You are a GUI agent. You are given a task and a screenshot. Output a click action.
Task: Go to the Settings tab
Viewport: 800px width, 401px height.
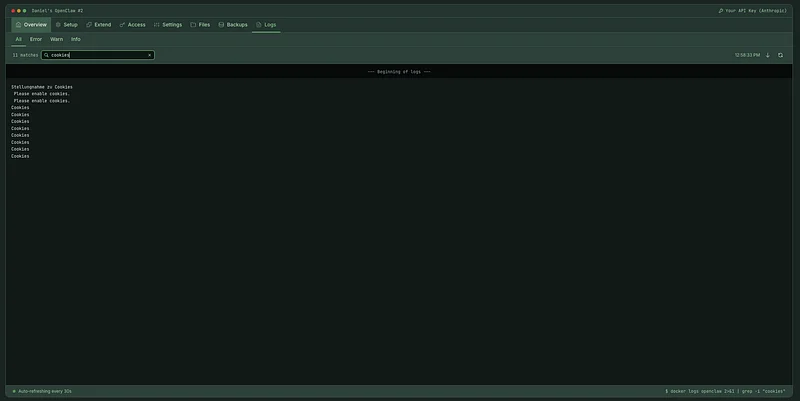tap(168, 24)
